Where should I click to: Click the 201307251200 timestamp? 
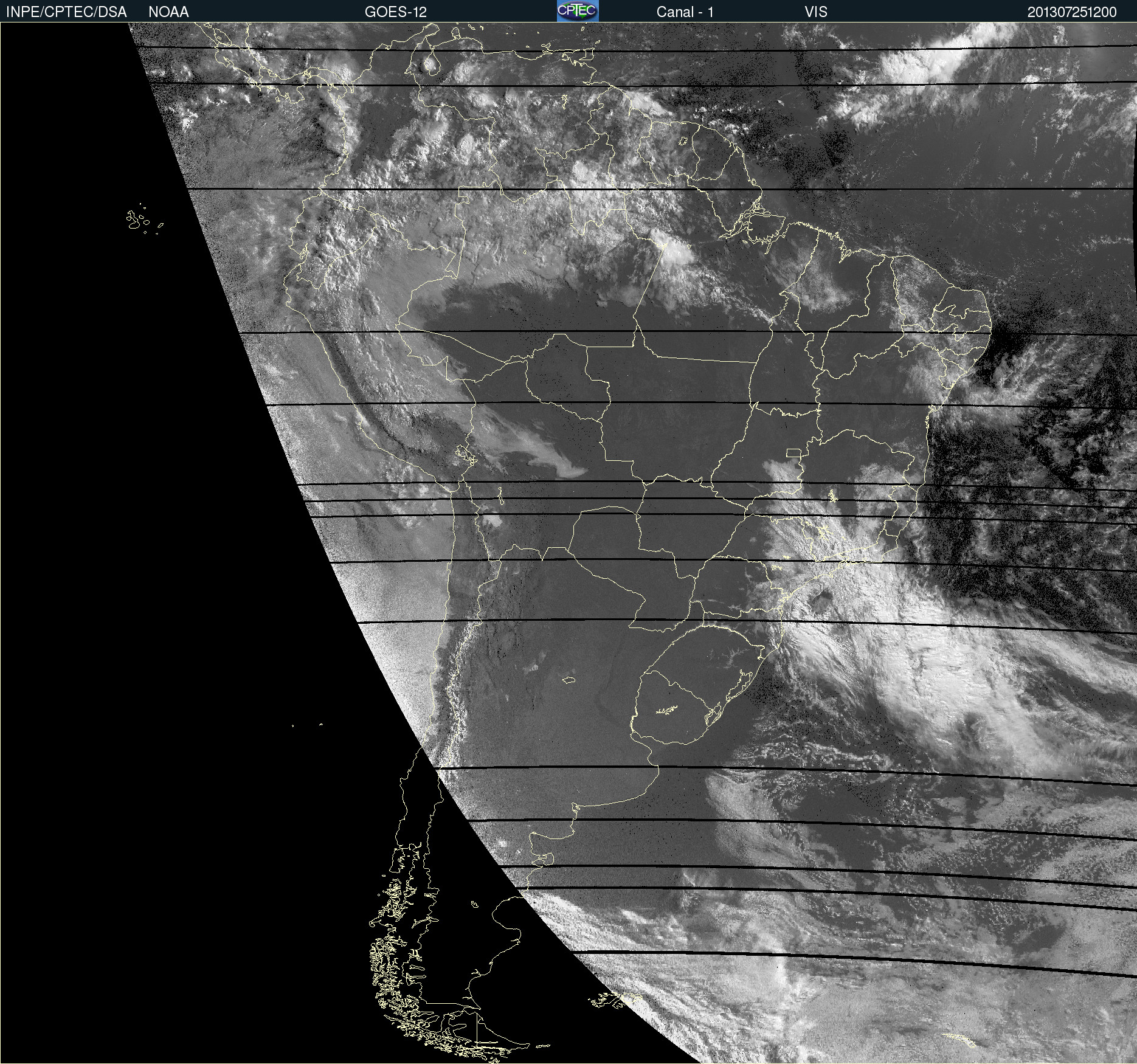(1072, 12)
